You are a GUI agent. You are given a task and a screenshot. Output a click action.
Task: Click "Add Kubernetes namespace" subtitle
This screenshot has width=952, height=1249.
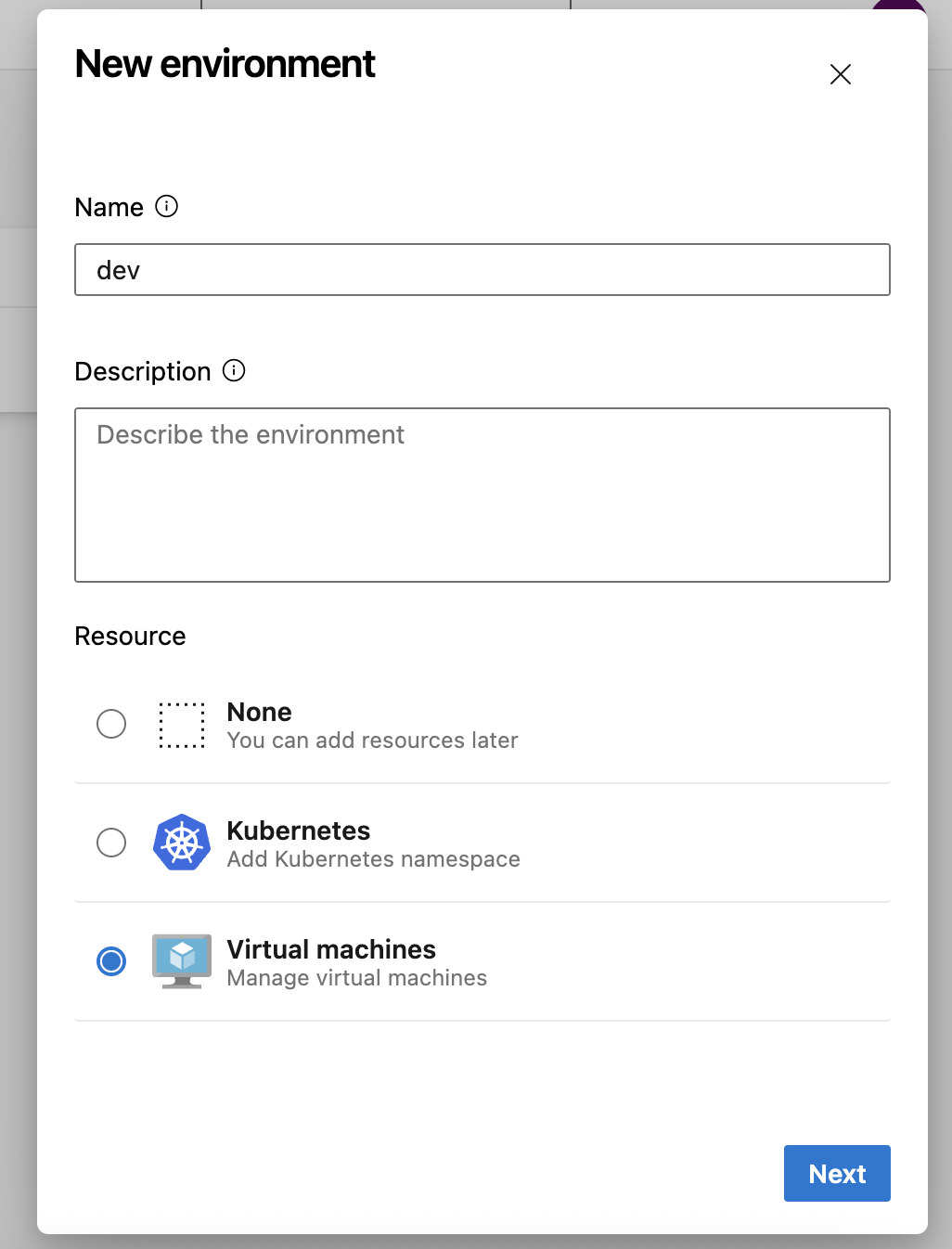(373, 859)
